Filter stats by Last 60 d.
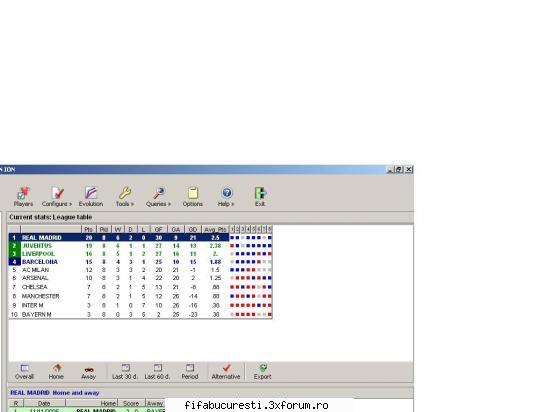 157,372
